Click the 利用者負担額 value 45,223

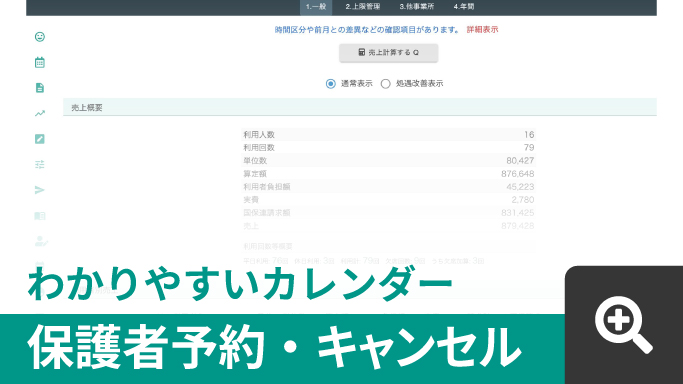(x=520, y=187)
